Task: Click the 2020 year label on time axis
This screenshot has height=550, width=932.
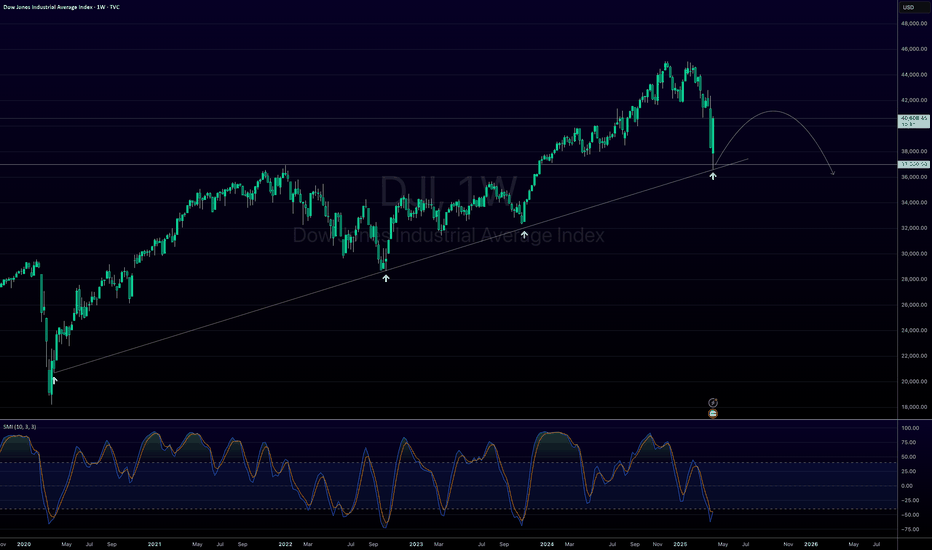Action: [x=24, y=544]
